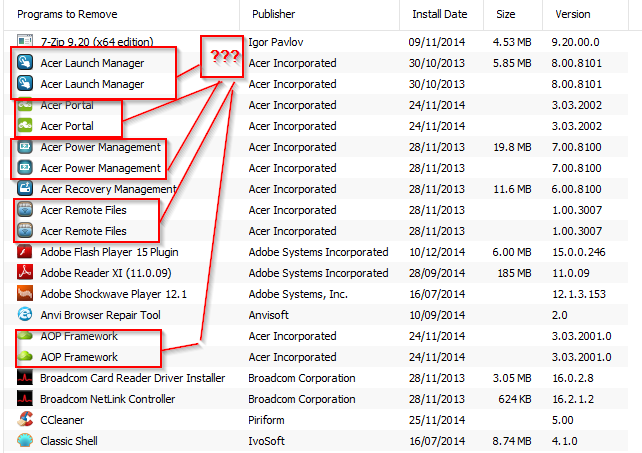Click icon of Acer Launch Manager 5.85 MB row
Viewport: 642px width, 453px height.
click(25, 63)
